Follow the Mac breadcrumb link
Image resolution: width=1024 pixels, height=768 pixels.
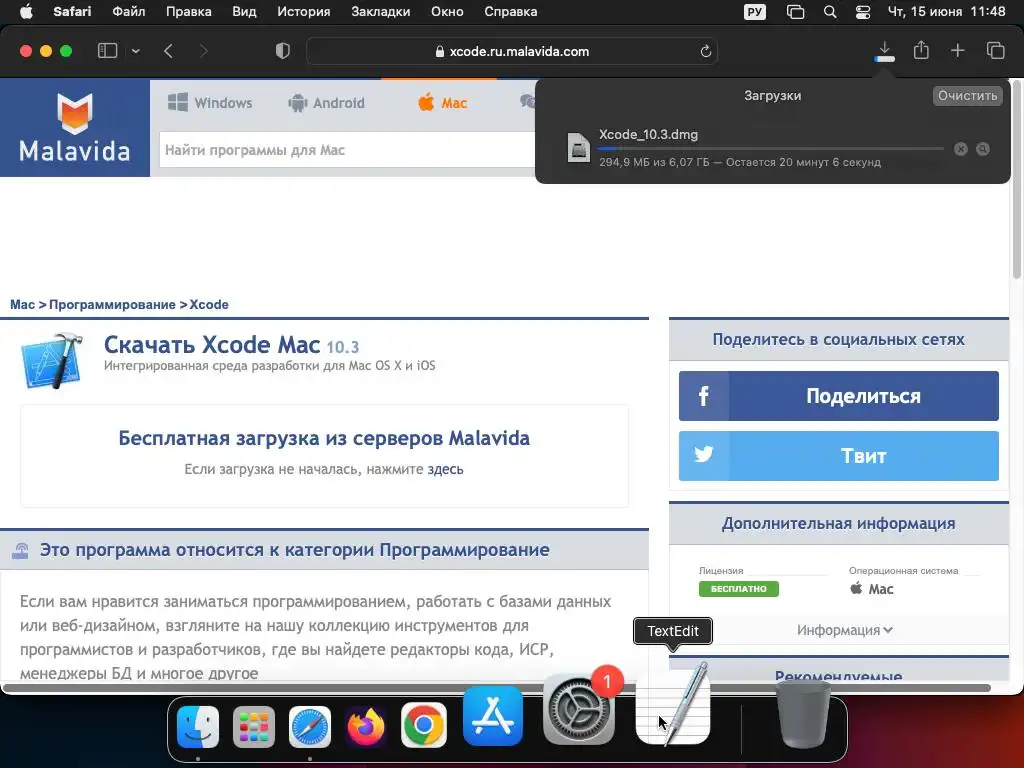coord(22,304)
